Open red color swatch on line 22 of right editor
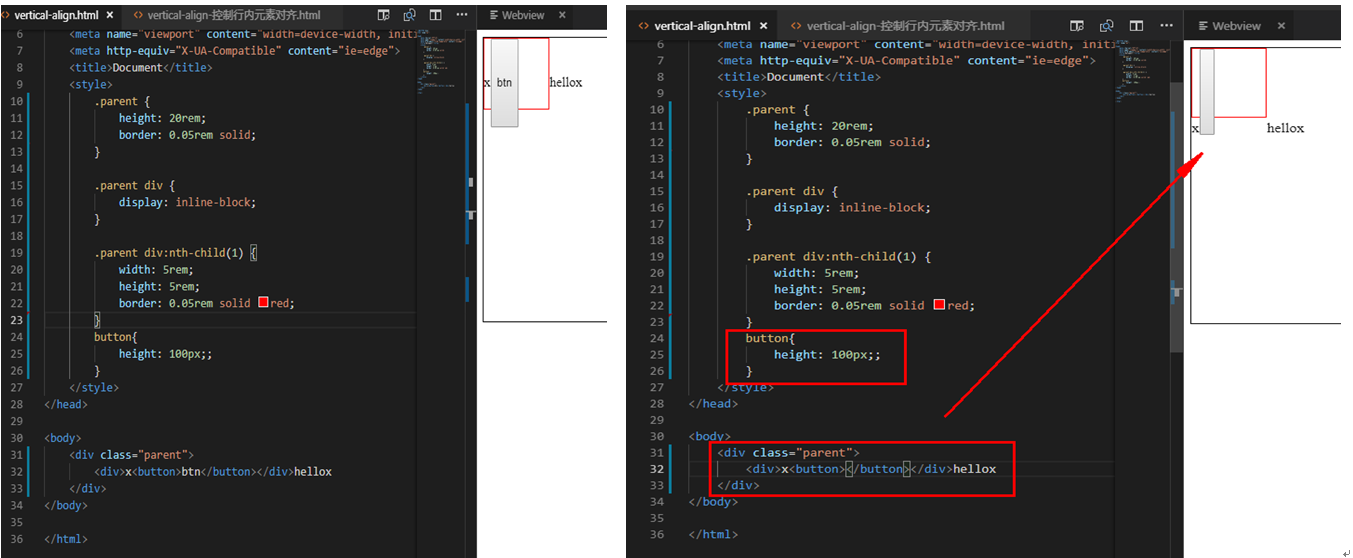 pyautogui.click(x=939, y=305)
